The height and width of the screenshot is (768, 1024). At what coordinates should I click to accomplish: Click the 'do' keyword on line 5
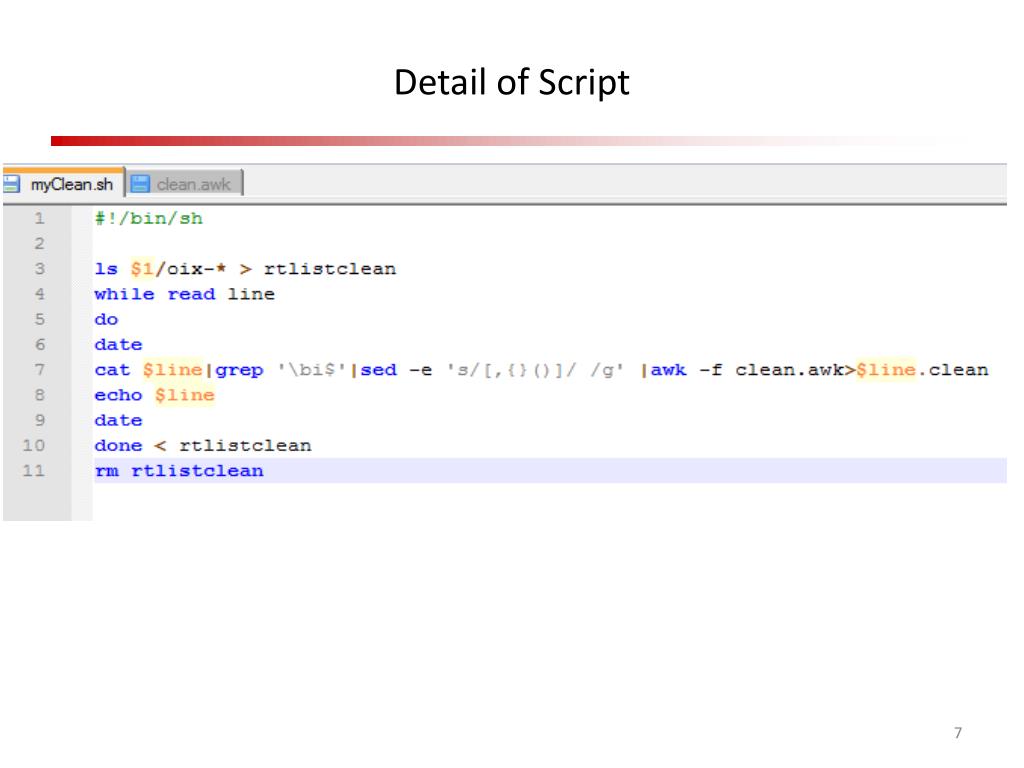pos(106,319)
